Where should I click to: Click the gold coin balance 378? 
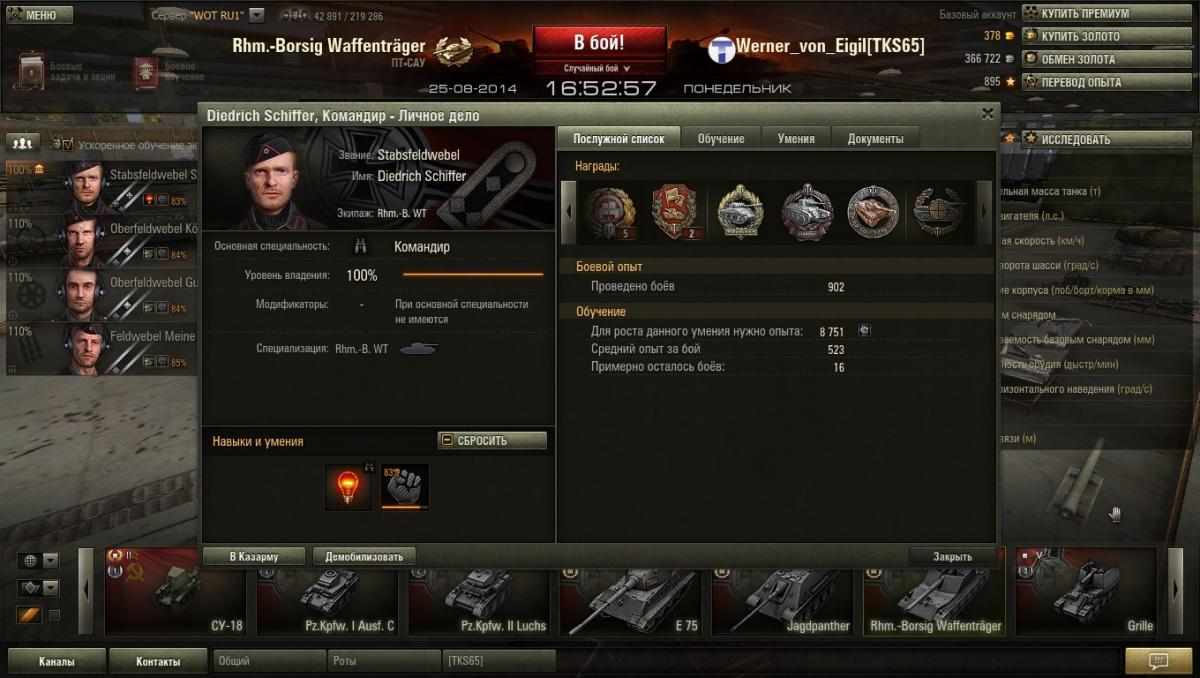(x=998, y=36)
